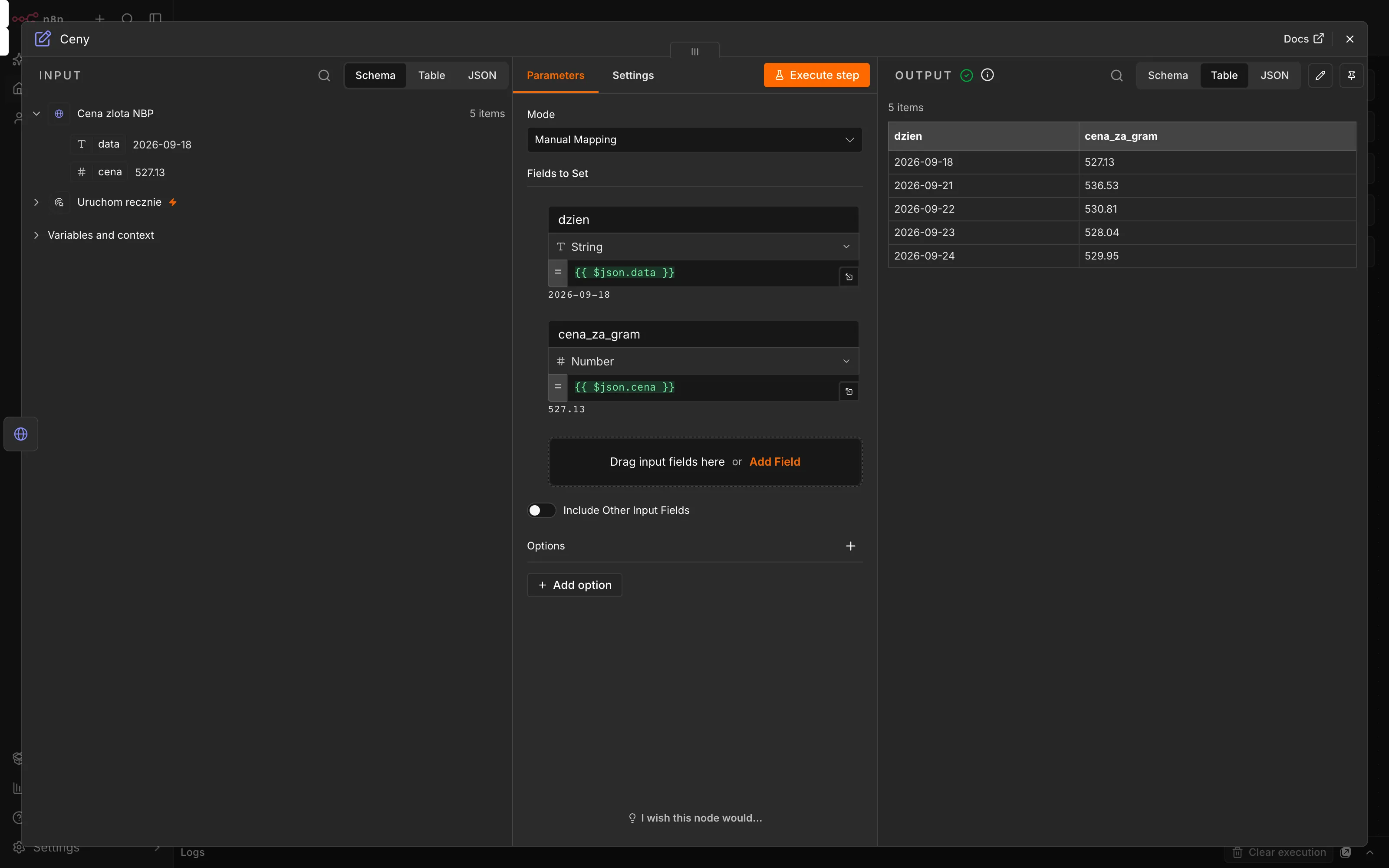
Task: Select the Parameters tab
Action: [x=555, y=75]
